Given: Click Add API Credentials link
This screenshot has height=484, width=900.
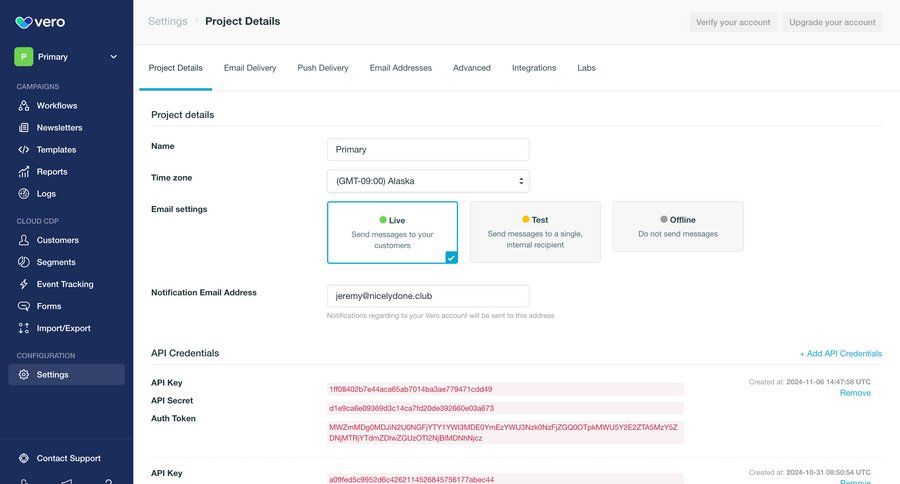Looking at the screenshot, I should pos(841,354).
